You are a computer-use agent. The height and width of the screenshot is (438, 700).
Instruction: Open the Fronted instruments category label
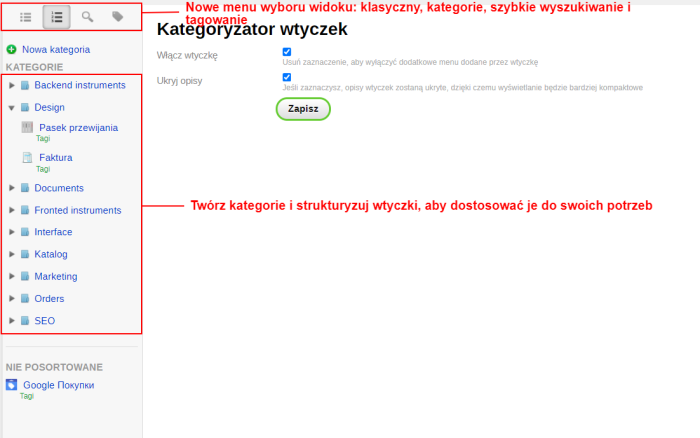tap(78, 210)
